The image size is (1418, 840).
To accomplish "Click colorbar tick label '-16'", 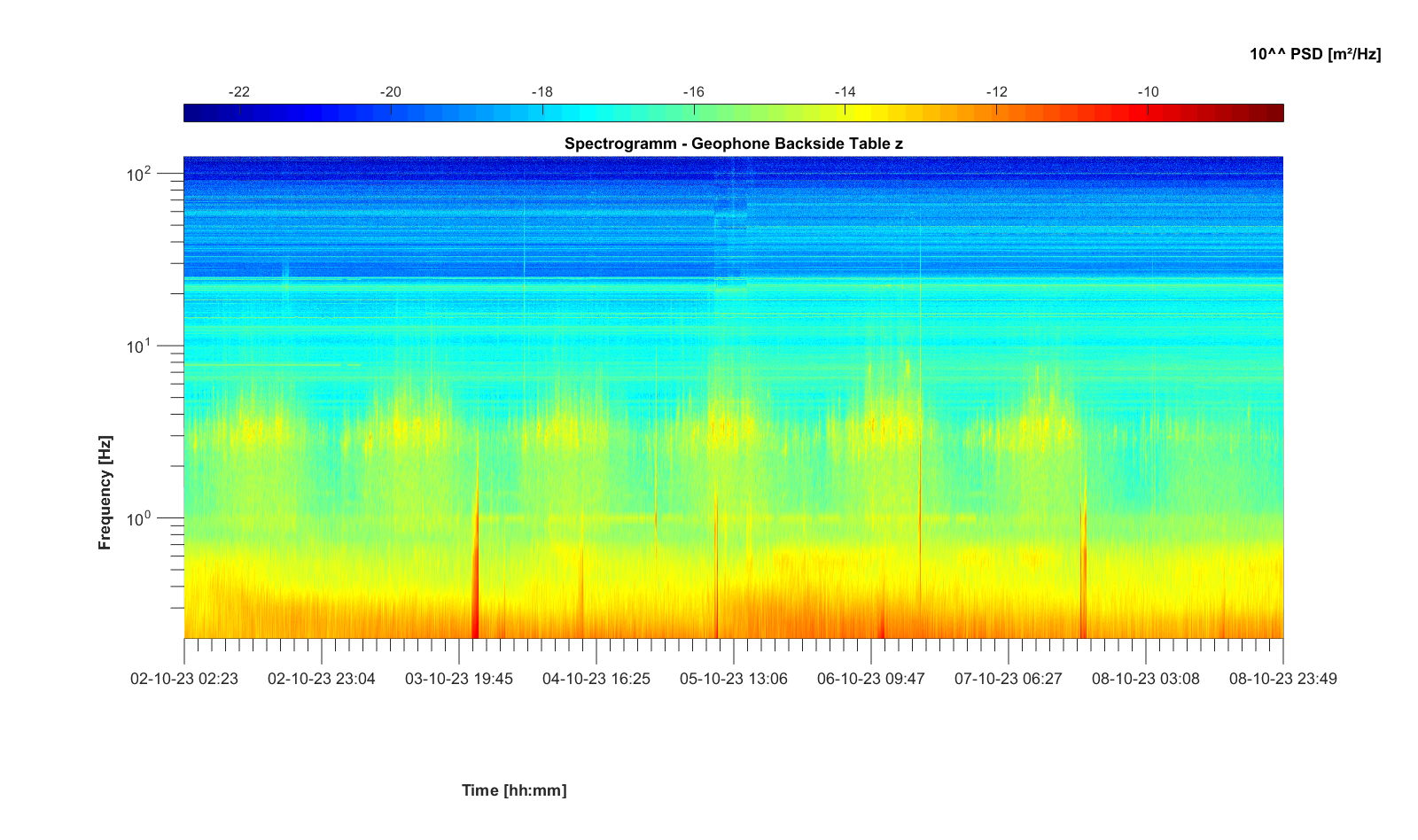I will (x=693, y=92).
